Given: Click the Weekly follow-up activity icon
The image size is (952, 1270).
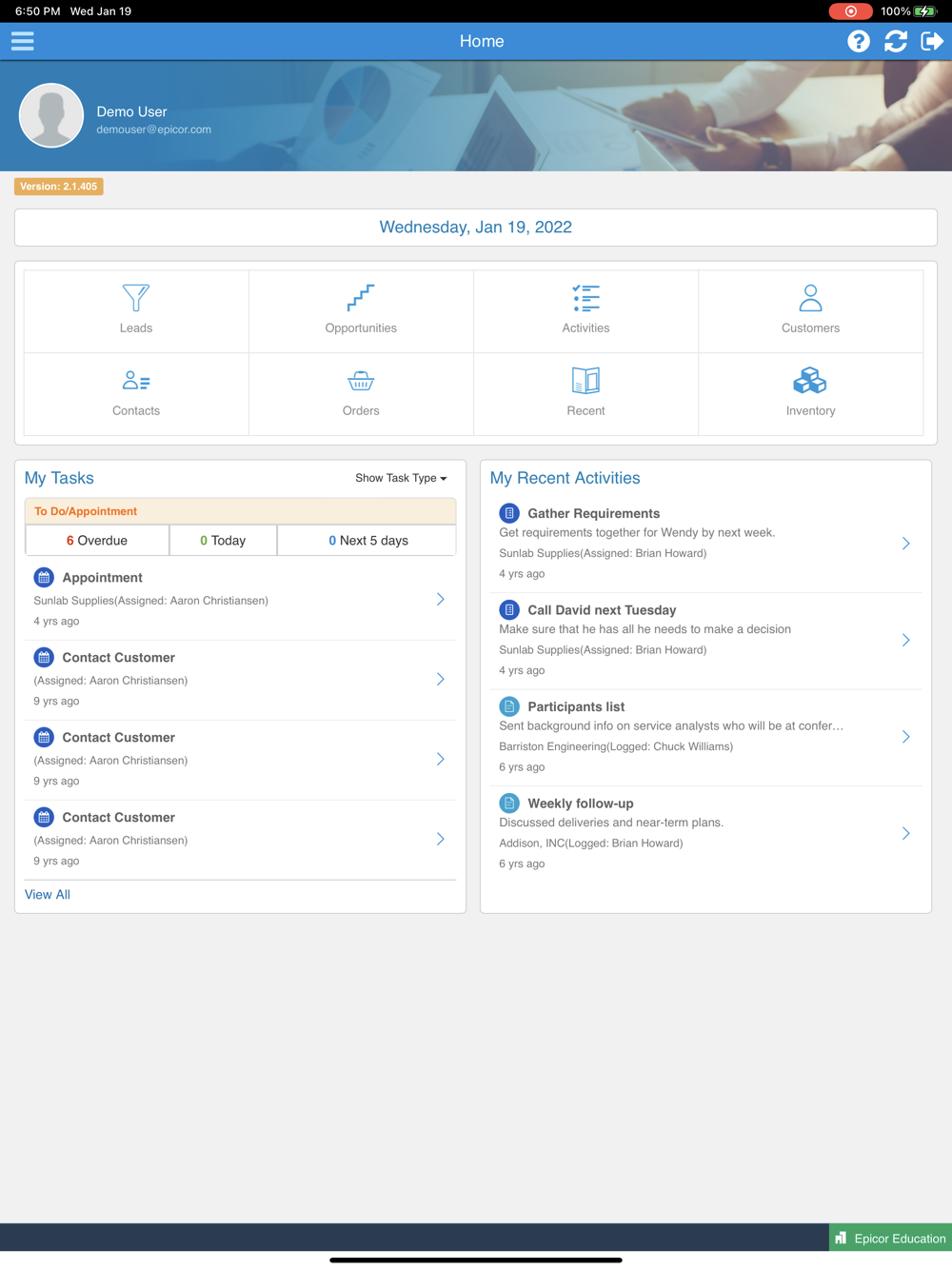Looking at the screenshot, I should tap(509, 803).
